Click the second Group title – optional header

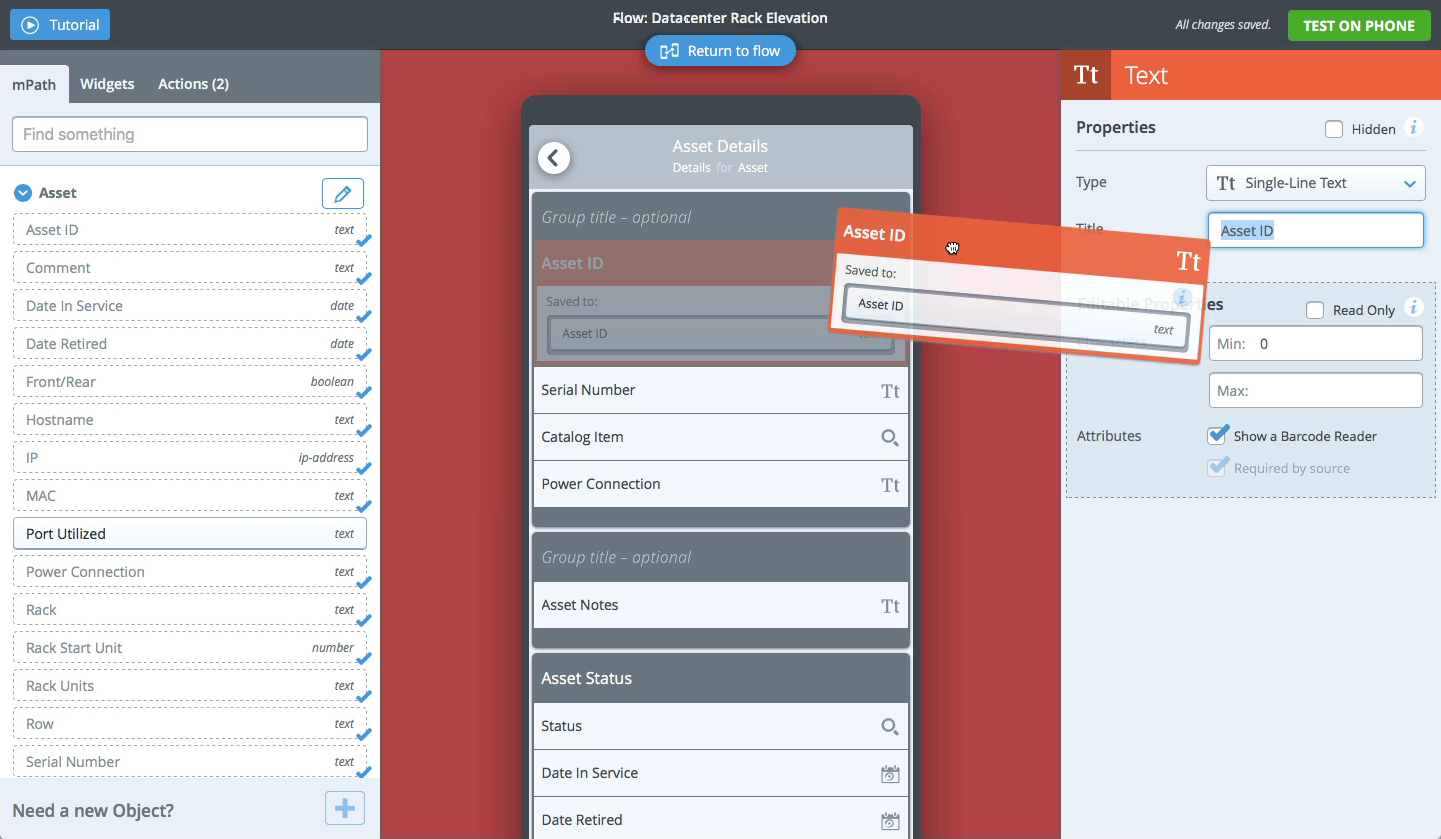[720, 557]
